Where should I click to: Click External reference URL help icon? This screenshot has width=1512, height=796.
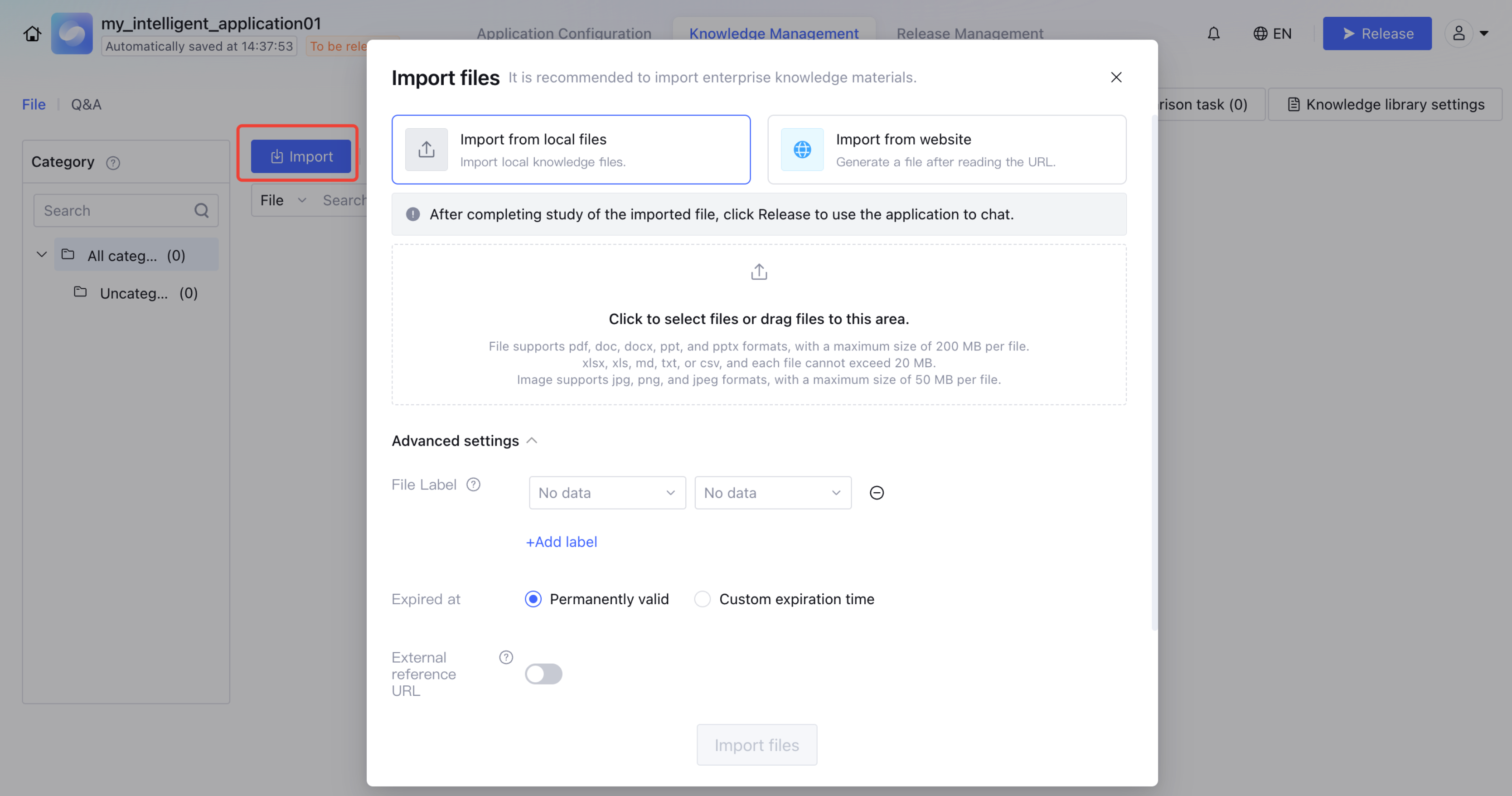point(505,657)
